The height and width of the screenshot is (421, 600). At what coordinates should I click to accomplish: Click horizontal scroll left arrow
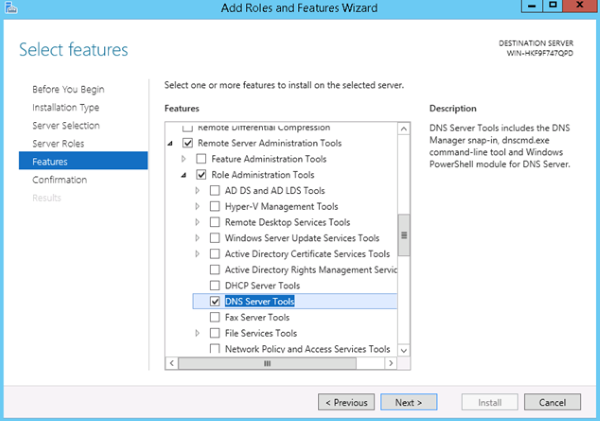172,363
